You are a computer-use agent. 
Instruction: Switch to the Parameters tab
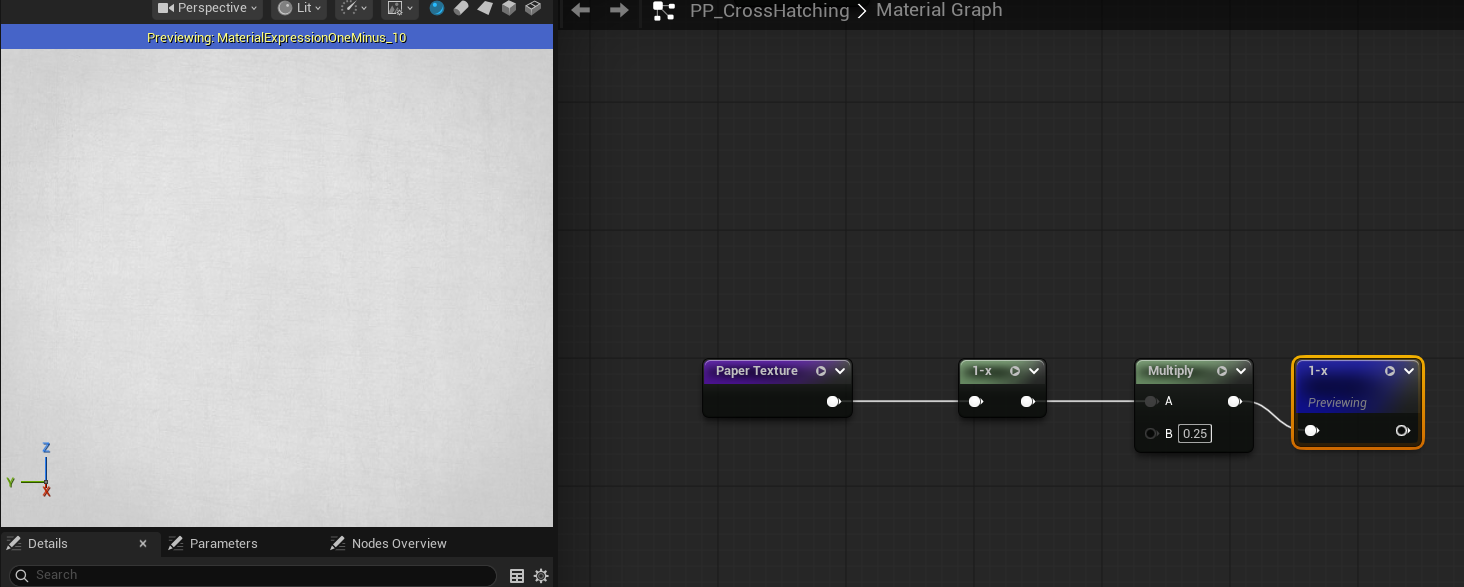coord(223,544)
